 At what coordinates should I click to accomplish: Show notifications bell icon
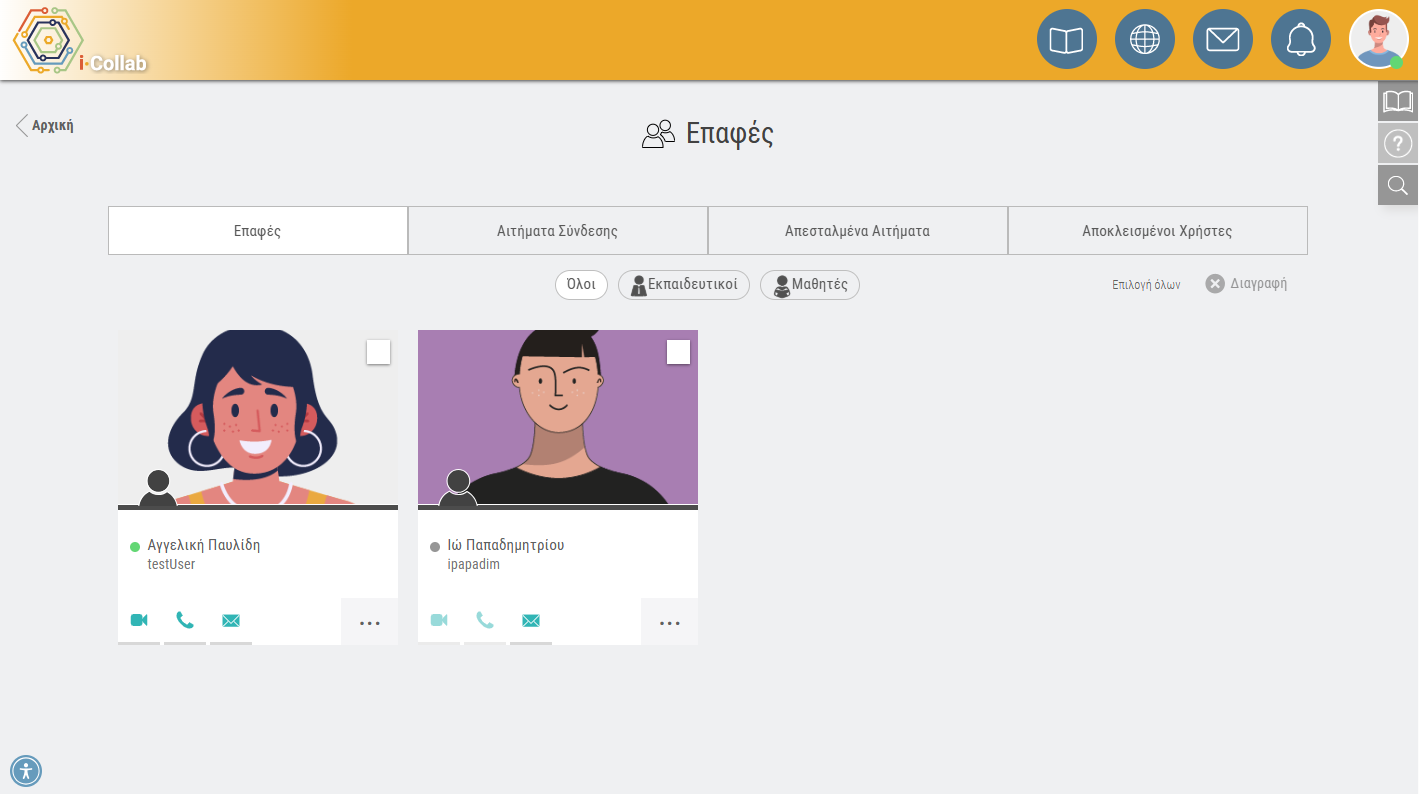tap(1301, 39)
